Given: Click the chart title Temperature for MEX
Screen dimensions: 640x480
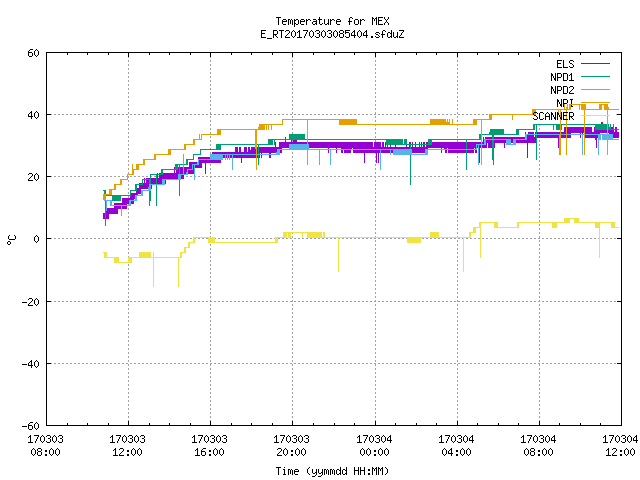Looking at the screenshot, I should click(332, 21).
